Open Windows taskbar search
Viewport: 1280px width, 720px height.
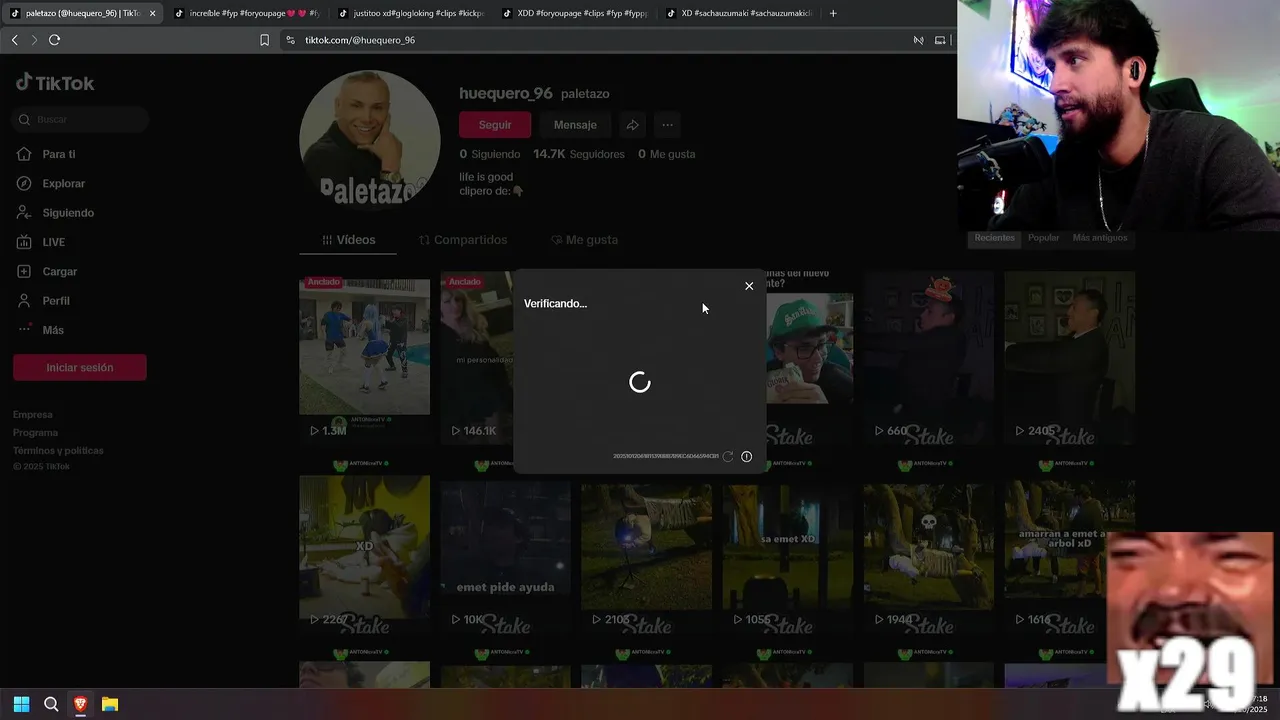pyautogui.click(x=51, y=704)
